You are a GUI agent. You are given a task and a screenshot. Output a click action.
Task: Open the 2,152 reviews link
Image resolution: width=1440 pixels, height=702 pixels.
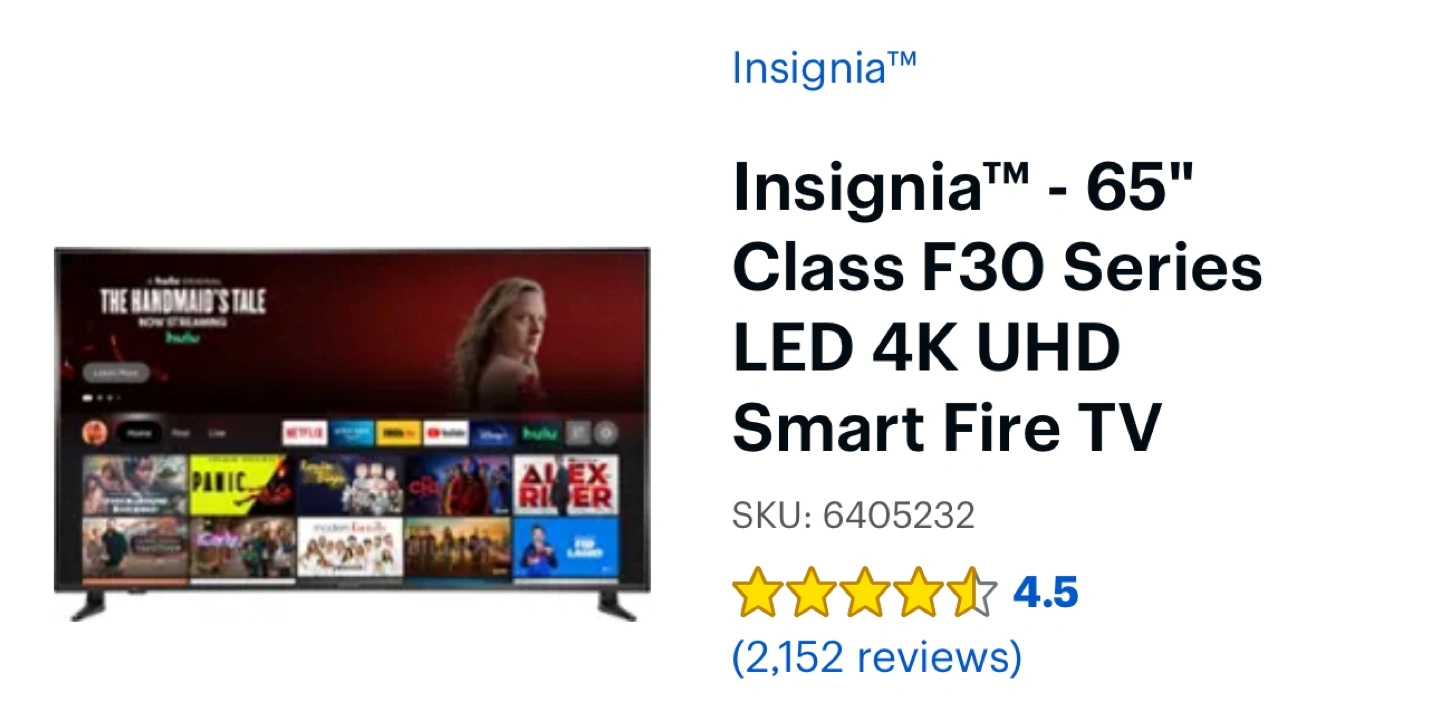coord(877,658)
